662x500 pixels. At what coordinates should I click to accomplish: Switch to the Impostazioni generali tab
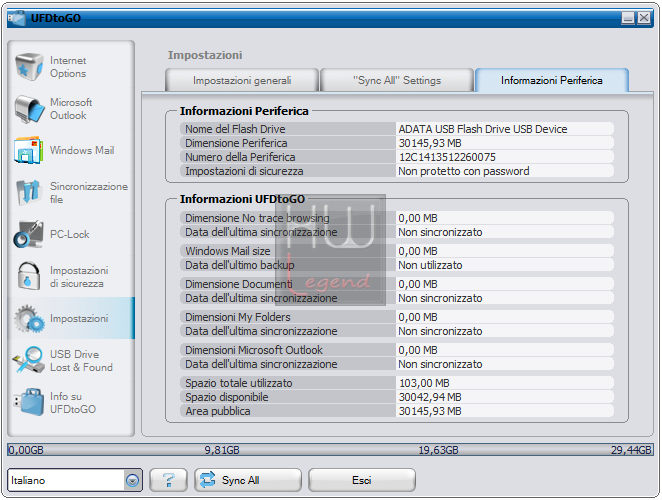(242, 80)
